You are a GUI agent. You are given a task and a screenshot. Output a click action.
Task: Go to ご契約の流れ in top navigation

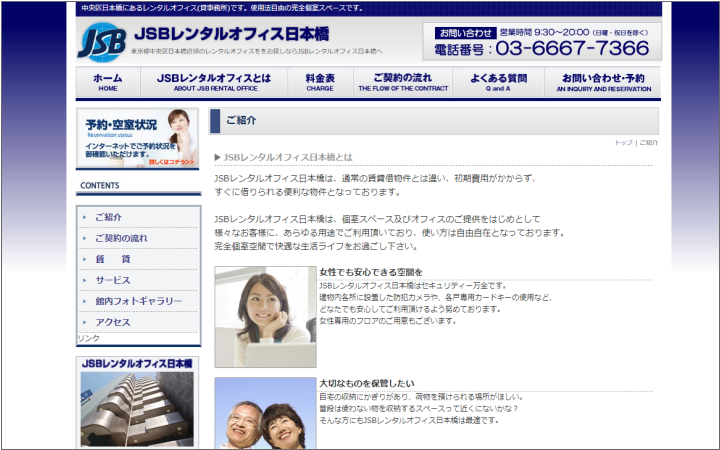click(x=403, y=82)
